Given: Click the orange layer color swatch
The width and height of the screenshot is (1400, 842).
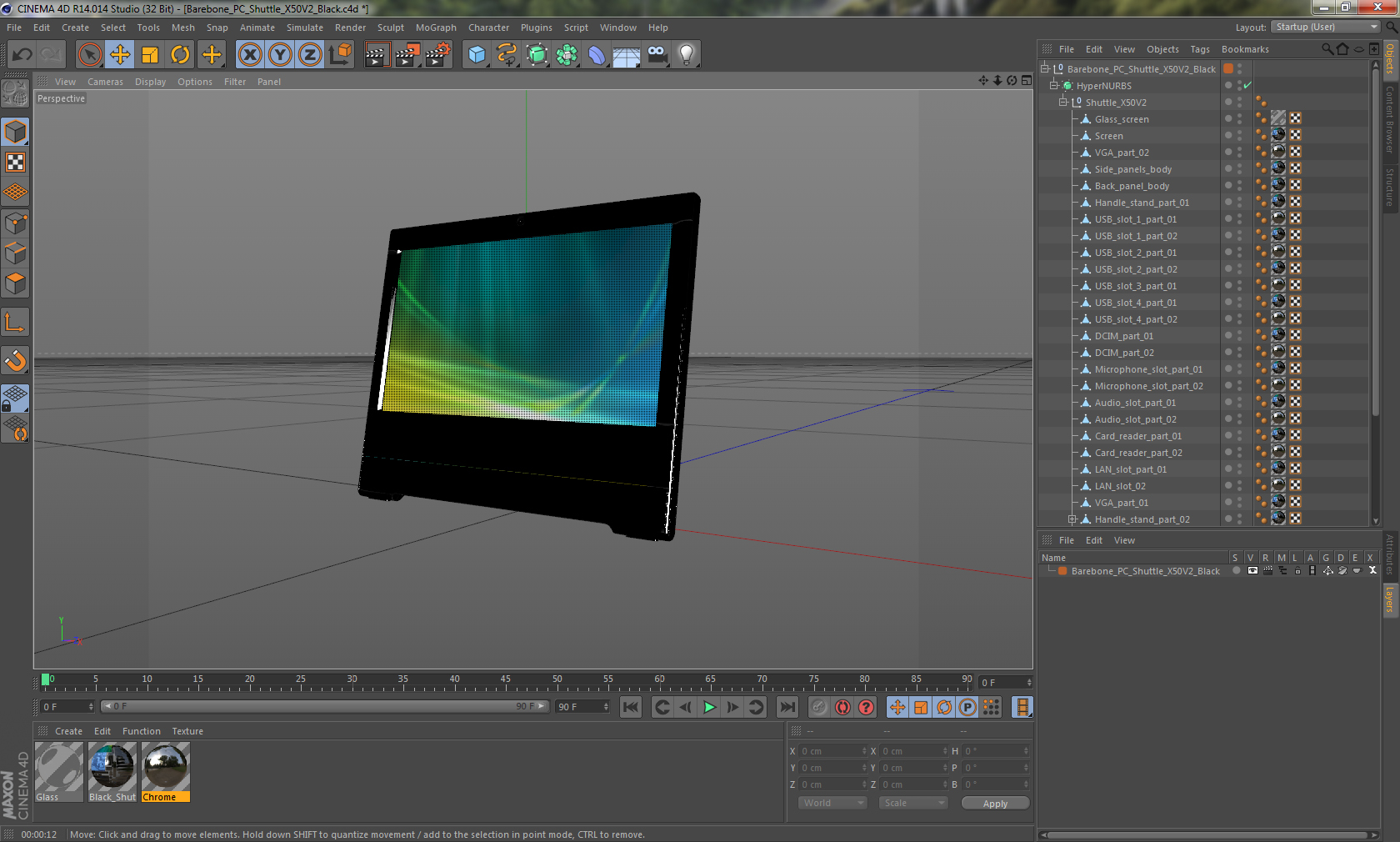Looking at the screenshot, I should pos(1062,571).
